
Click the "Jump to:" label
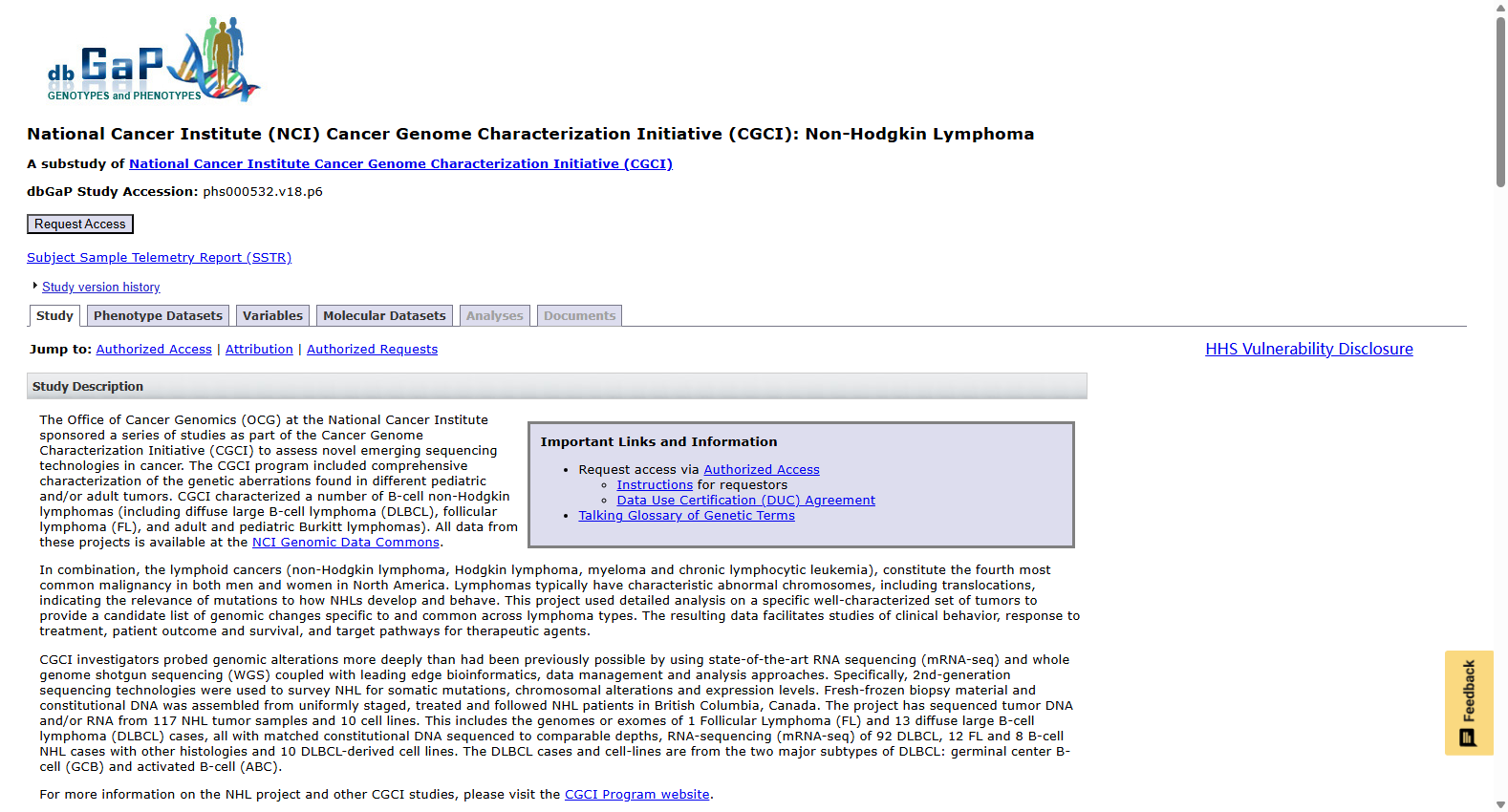click(x=60, y=350)
